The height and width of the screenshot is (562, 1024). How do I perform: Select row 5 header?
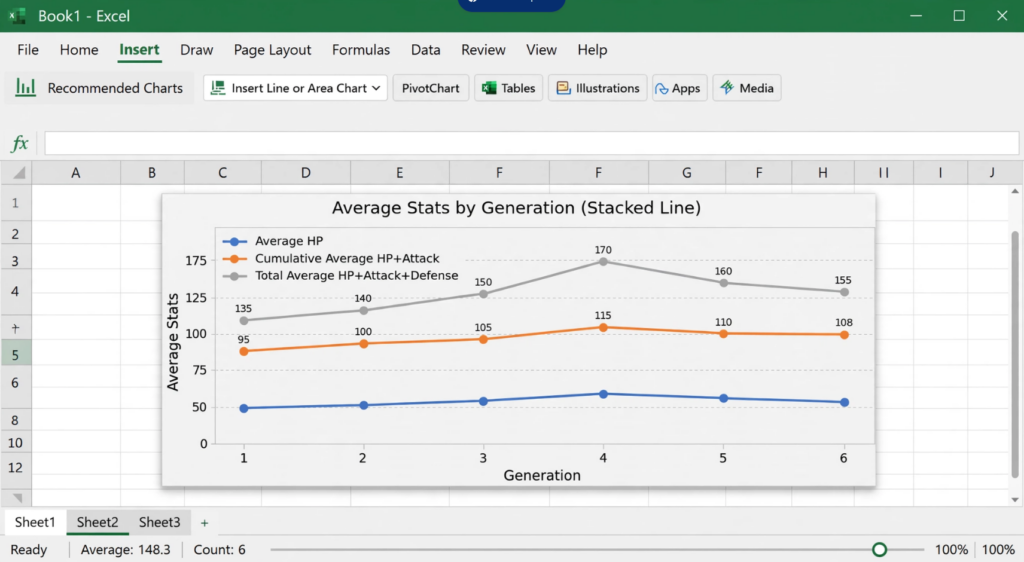click(x=15, y=355)
